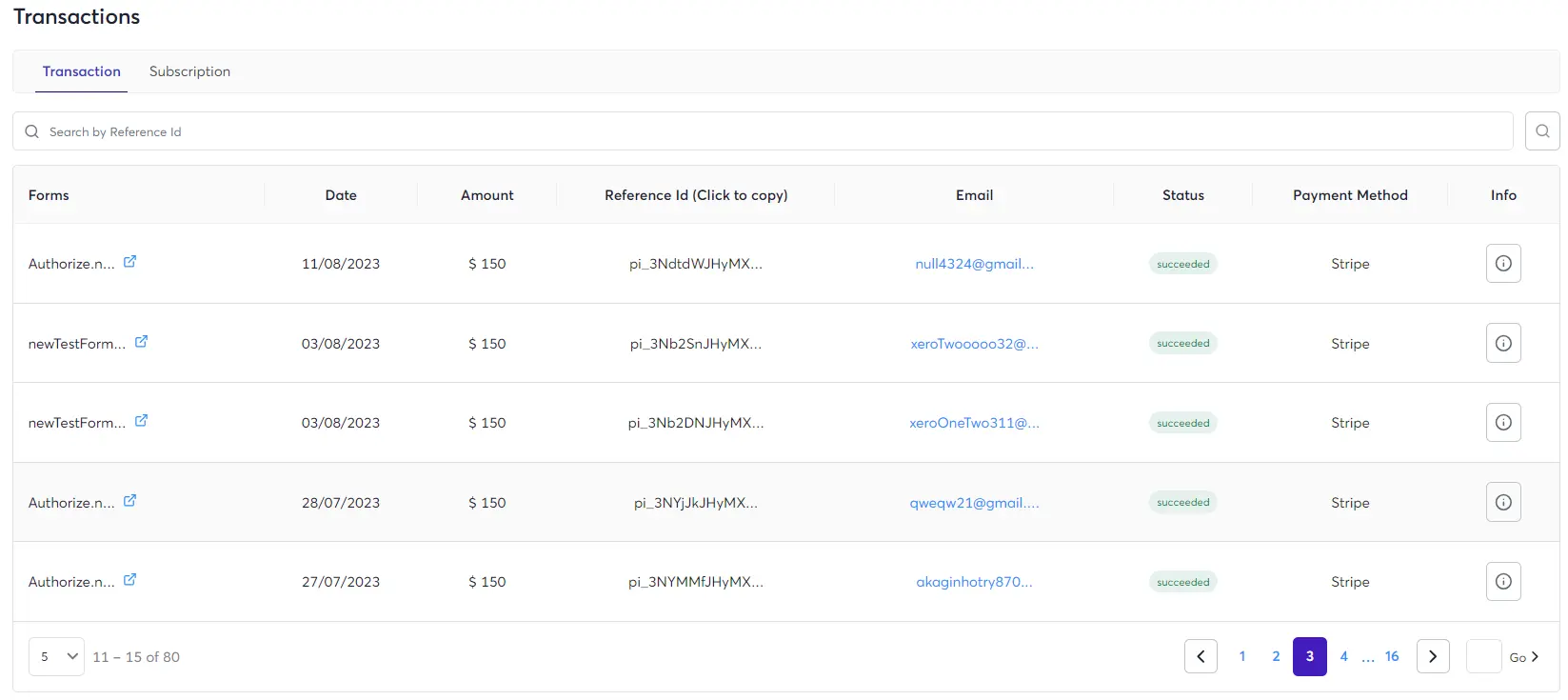Click the page number jump input box
The width and height of the screenshot is (1568, 700).
[x=1483, y=656]
